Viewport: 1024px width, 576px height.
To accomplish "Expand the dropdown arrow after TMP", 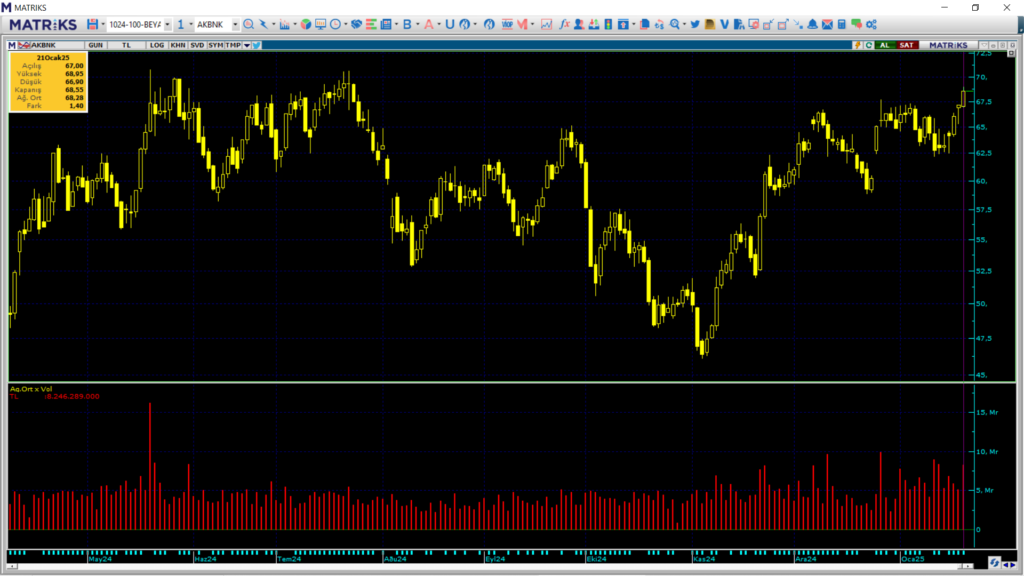I will pos(246,45).
